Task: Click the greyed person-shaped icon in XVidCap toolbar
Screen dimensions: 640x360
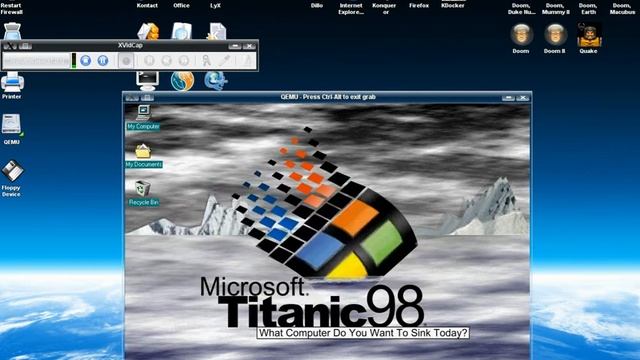Action: coord(207,61)
